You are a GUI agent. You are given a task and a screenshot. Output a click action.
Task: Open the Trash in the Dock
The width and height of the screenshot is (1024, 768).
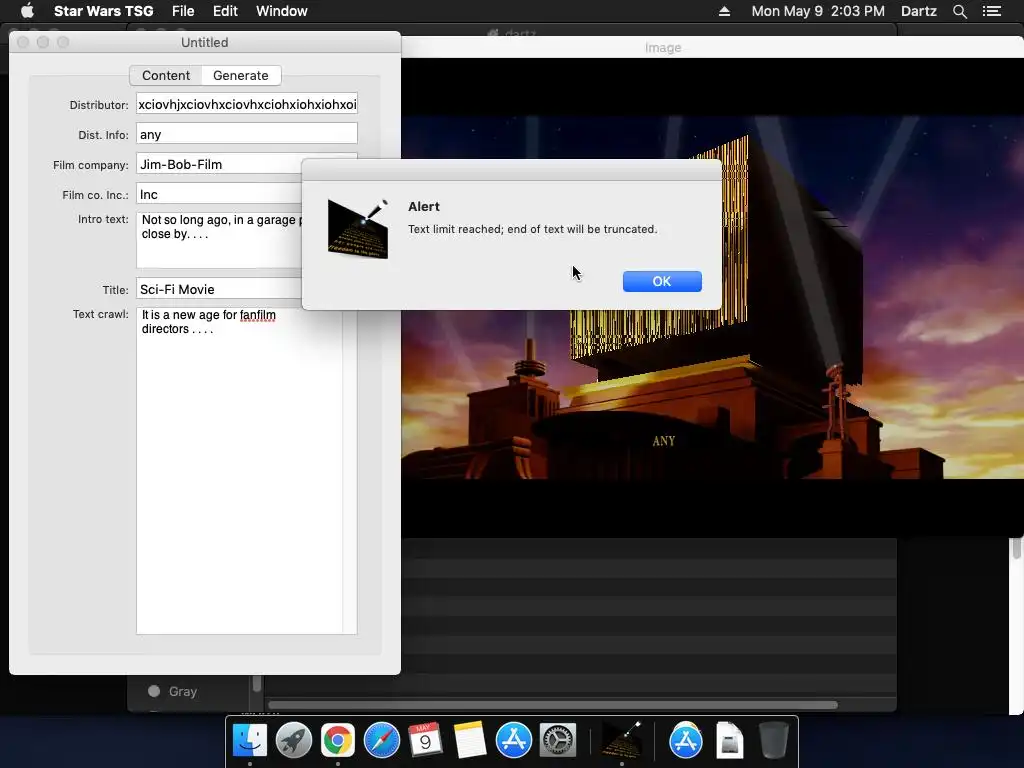[x=773, y=741]
